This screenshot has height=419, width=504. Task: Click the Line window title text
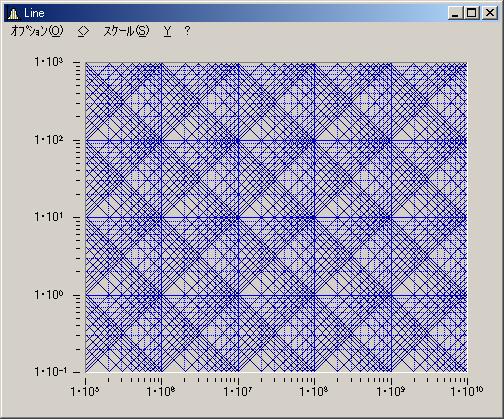(x=34, y=13)
